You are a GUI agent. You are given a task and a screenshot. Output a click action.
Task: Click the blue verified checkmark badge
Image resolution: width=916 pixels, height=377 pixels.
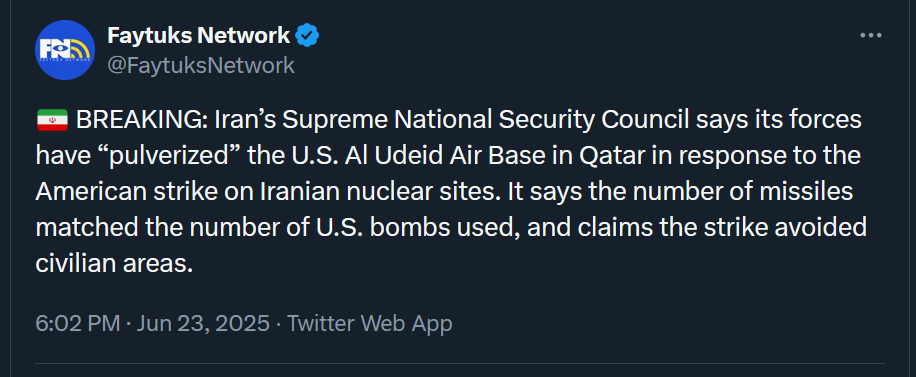coord(307,36)
